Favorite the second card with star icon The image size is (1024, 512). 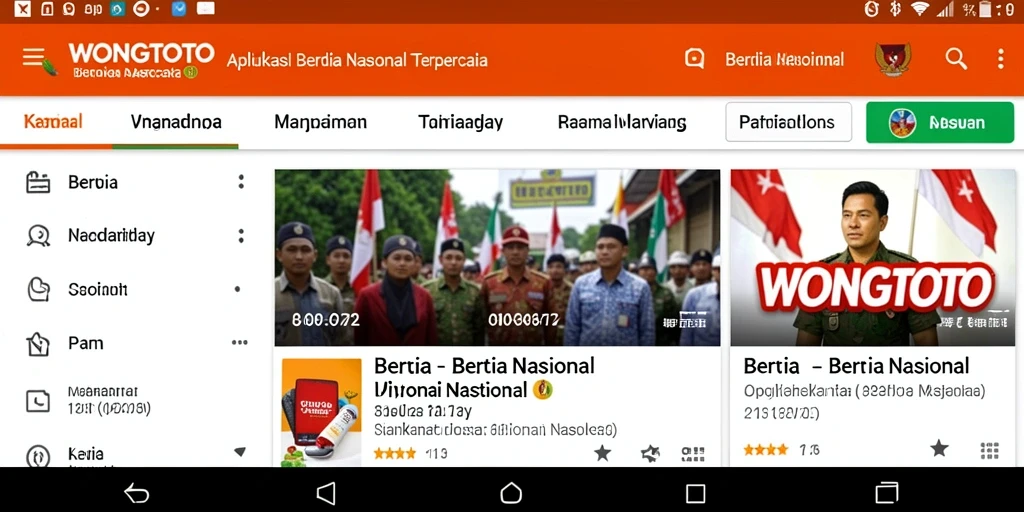pos(939,448)
